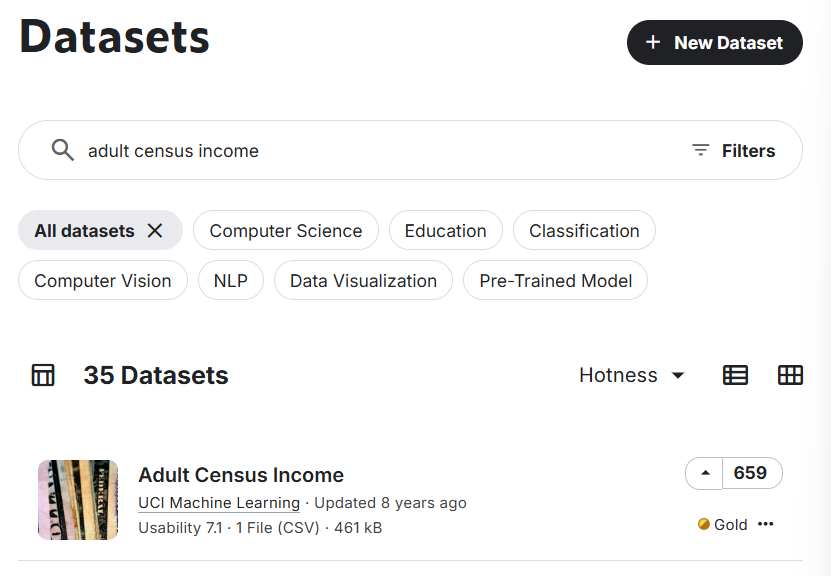Enable the Classification filter chip
This screenshot has height=576, width=831.
pos(584,231)
